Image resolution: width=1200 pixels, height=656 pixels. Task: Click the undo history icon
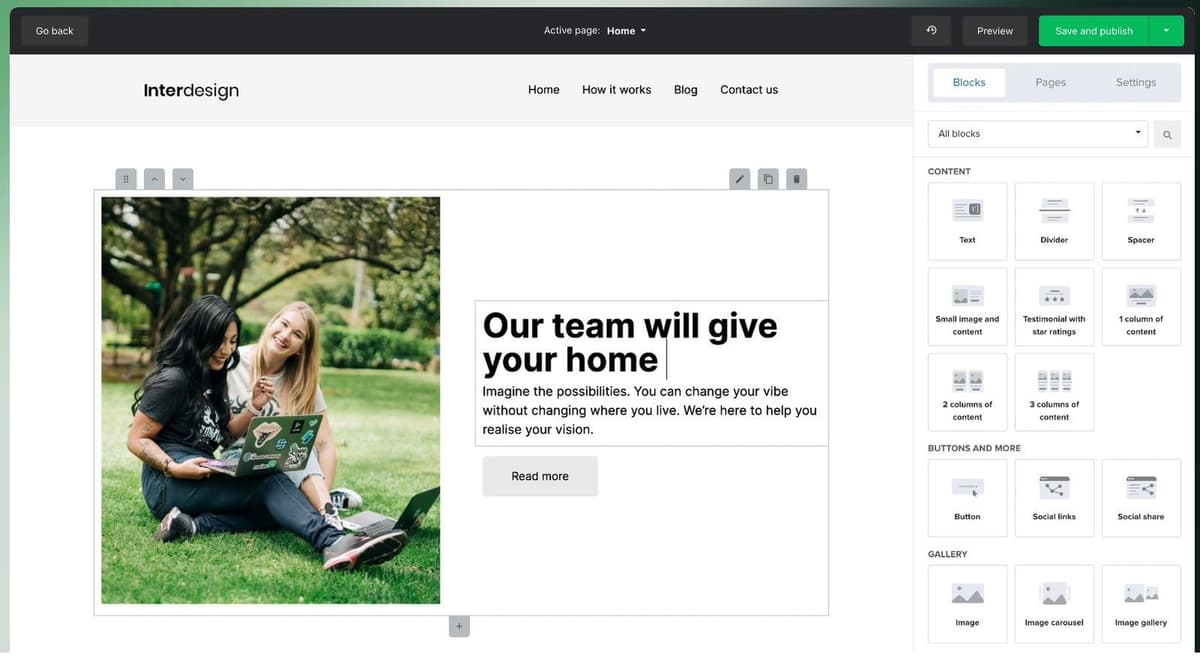tap(931, 30)
